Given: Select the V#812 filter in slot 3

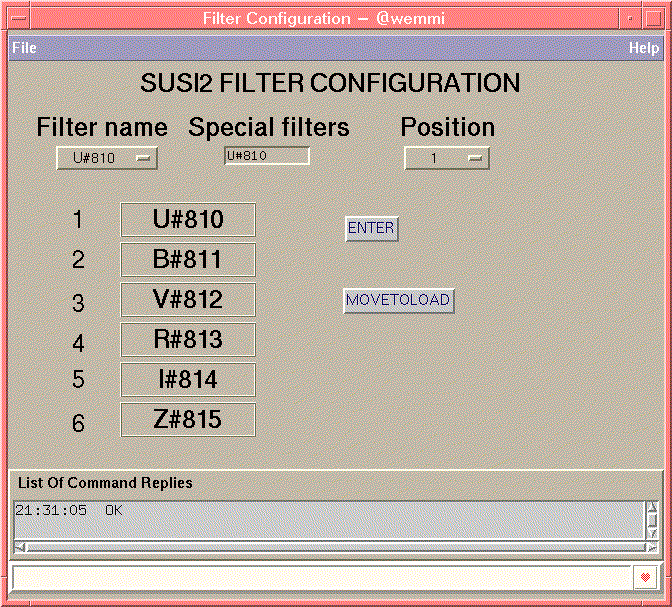Looking at the screenshot, I should coord(188,300).
